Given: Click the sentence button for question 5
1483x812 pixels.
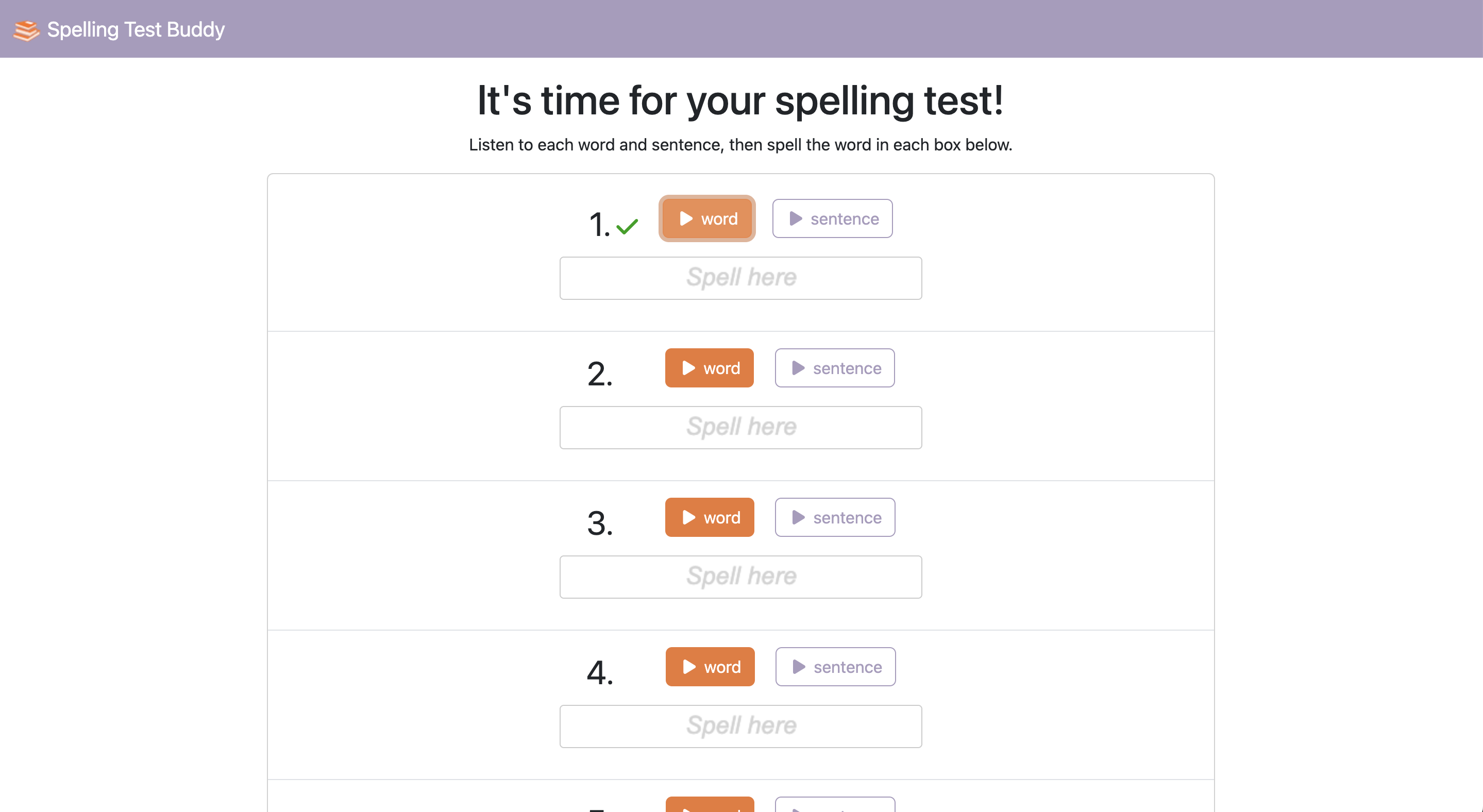Looking at the screenshot, I should pos(835,806).
